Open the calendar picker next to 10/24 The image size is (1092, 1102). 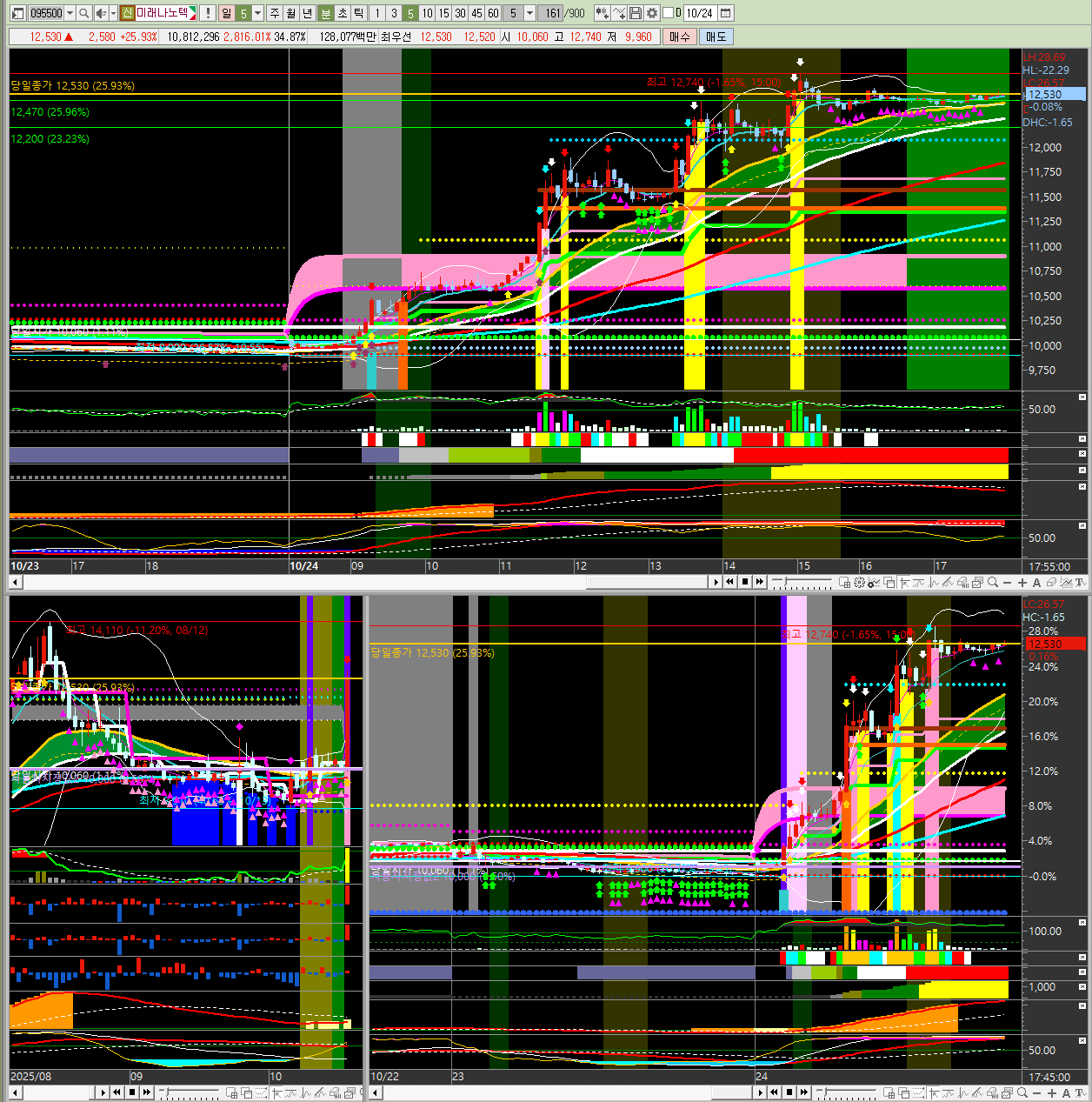click(726, 13)
